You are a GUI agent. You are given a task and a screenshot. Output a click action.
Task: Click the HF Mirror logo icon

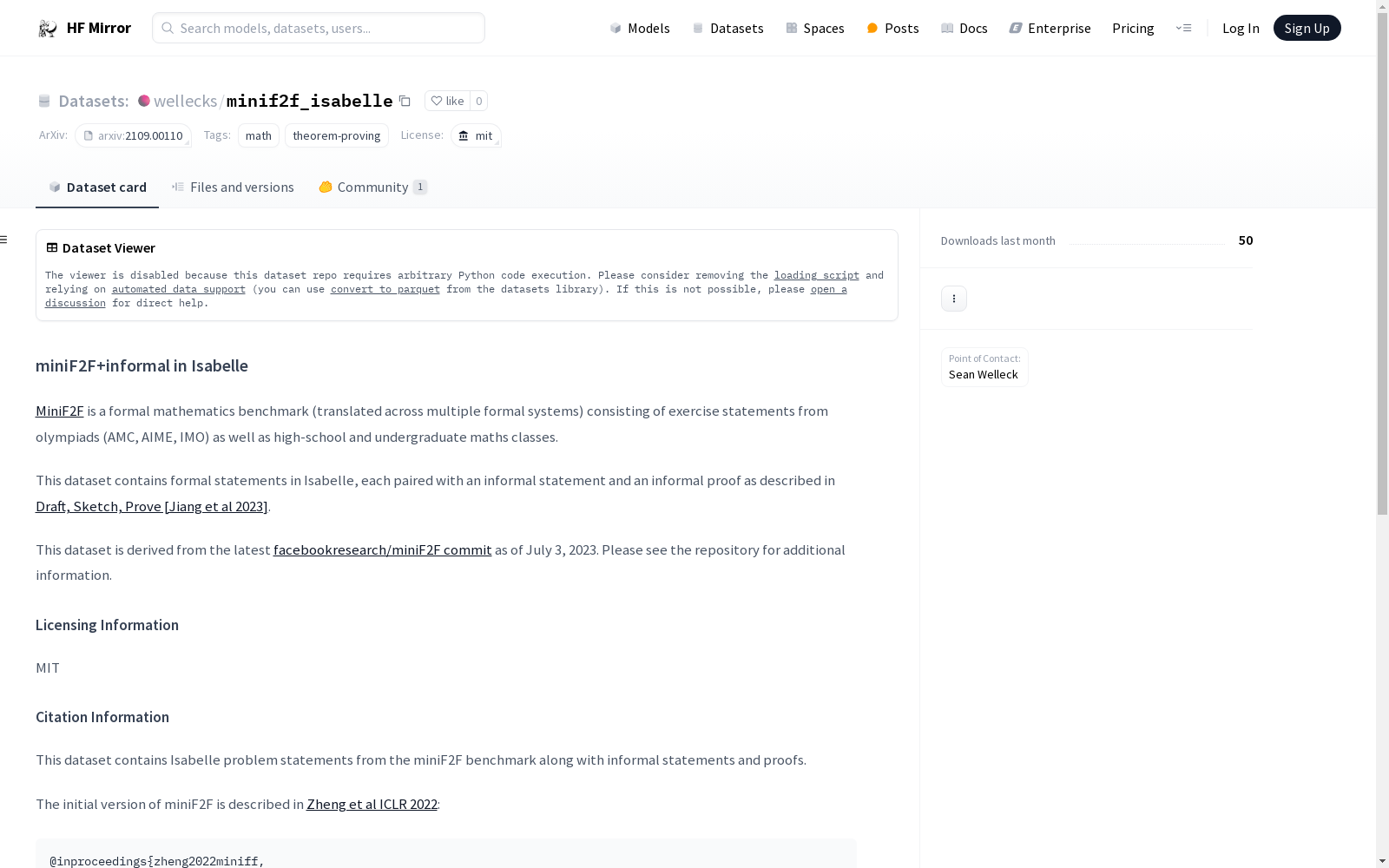[48, 29]
